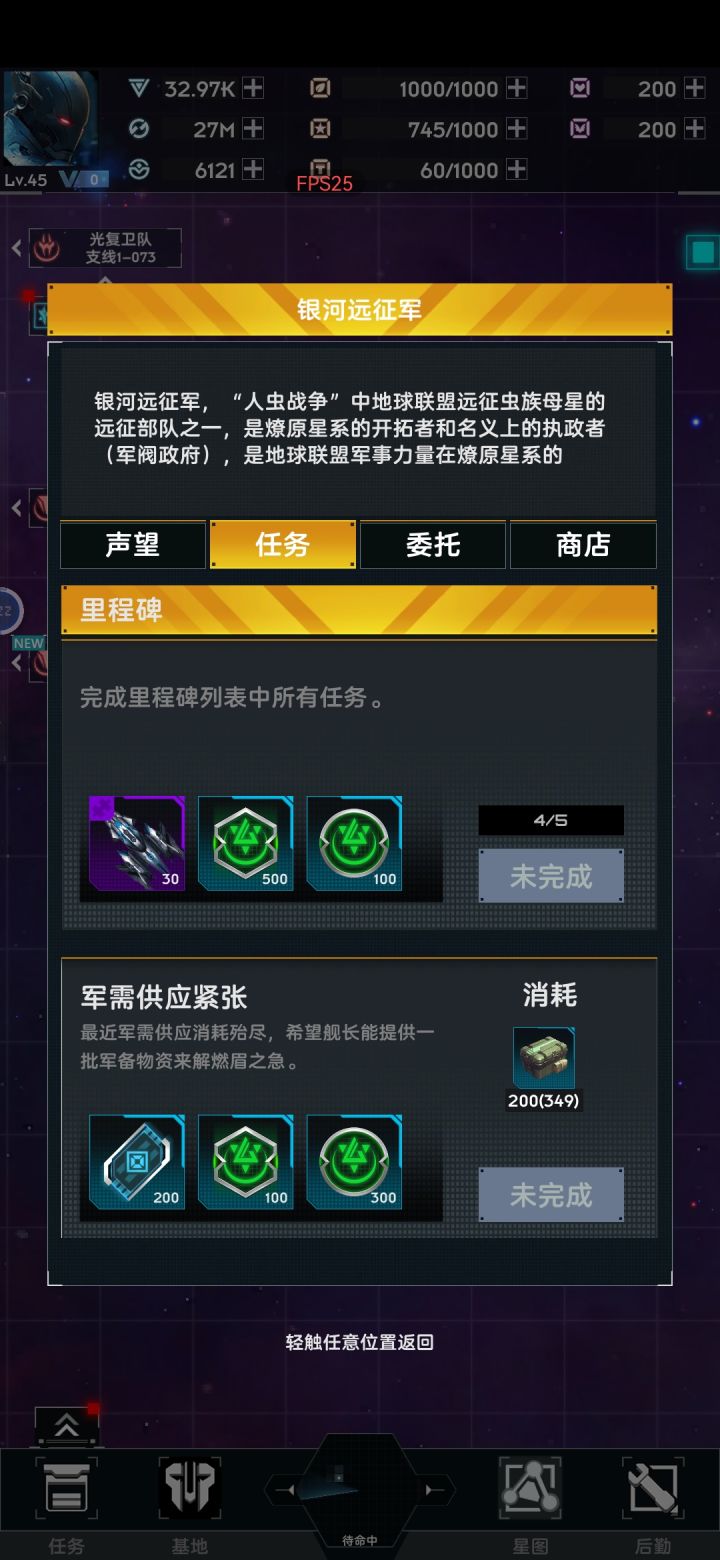720x1560 pixels.
Task: Open the 委托 tab
Action: [433, 545]
